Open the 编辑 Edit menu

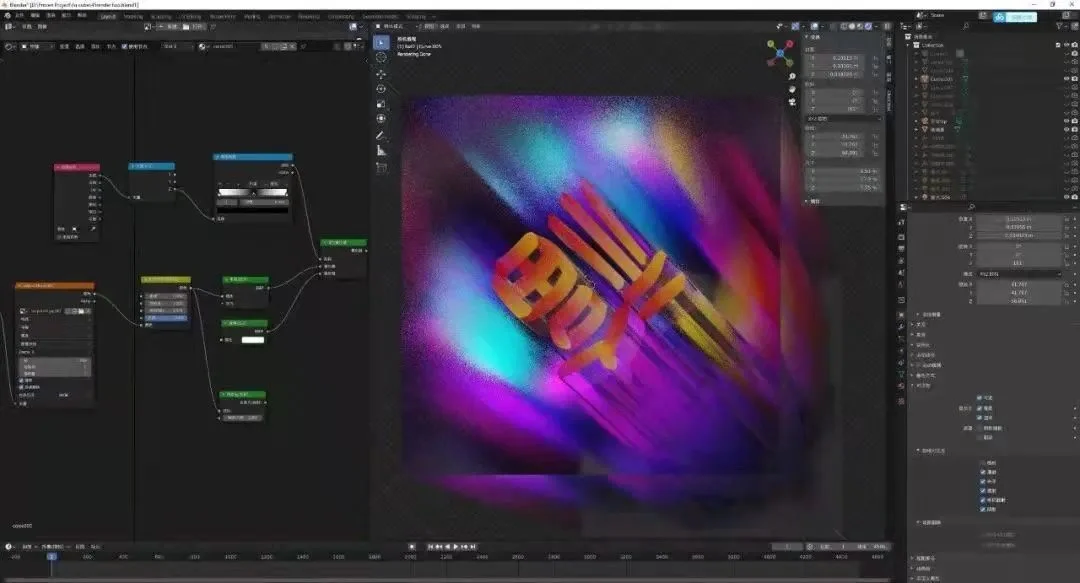(x=35, y=15)
